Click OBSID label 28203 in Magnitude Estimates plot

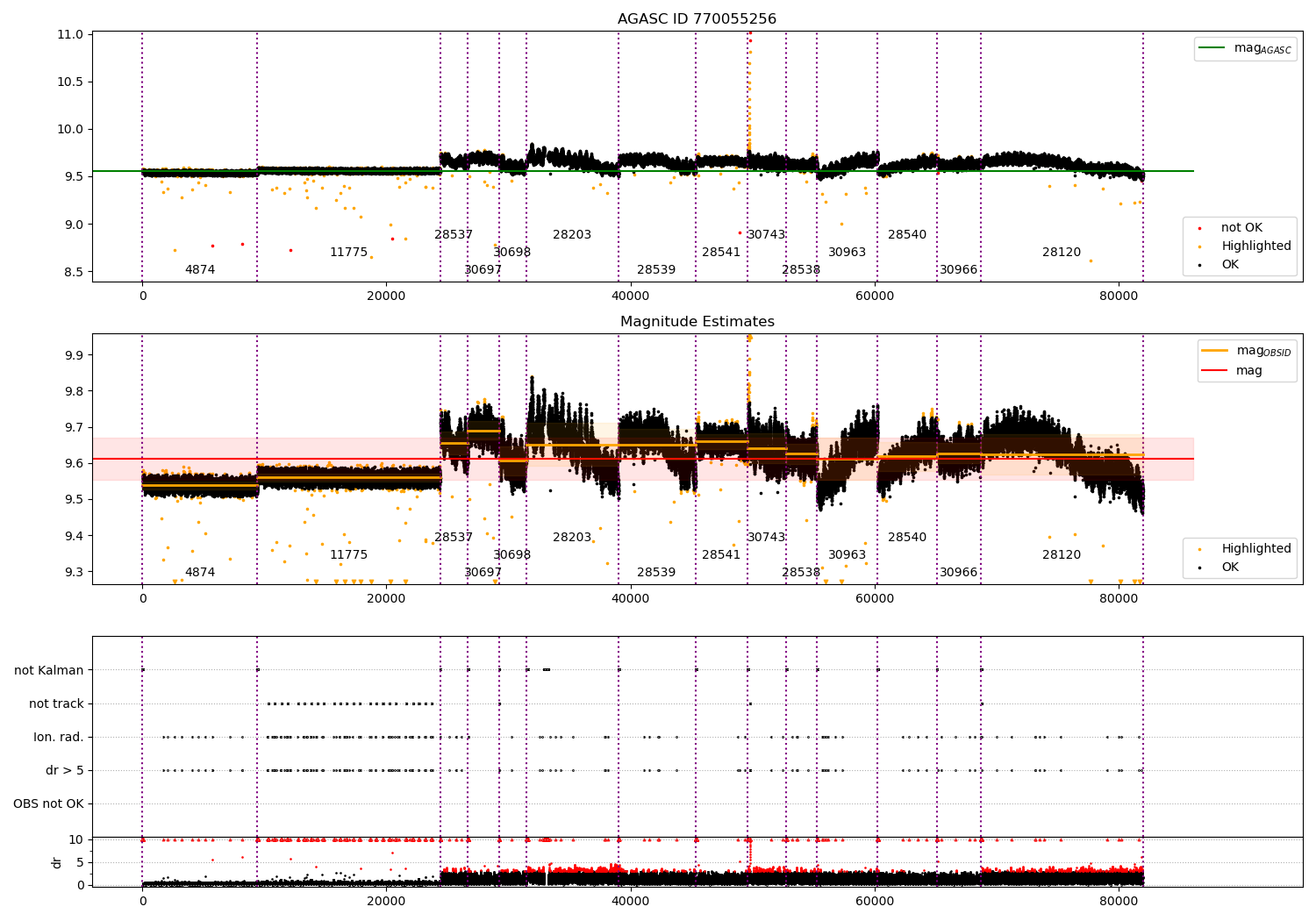pyautogui.click(x=572, y=537)
